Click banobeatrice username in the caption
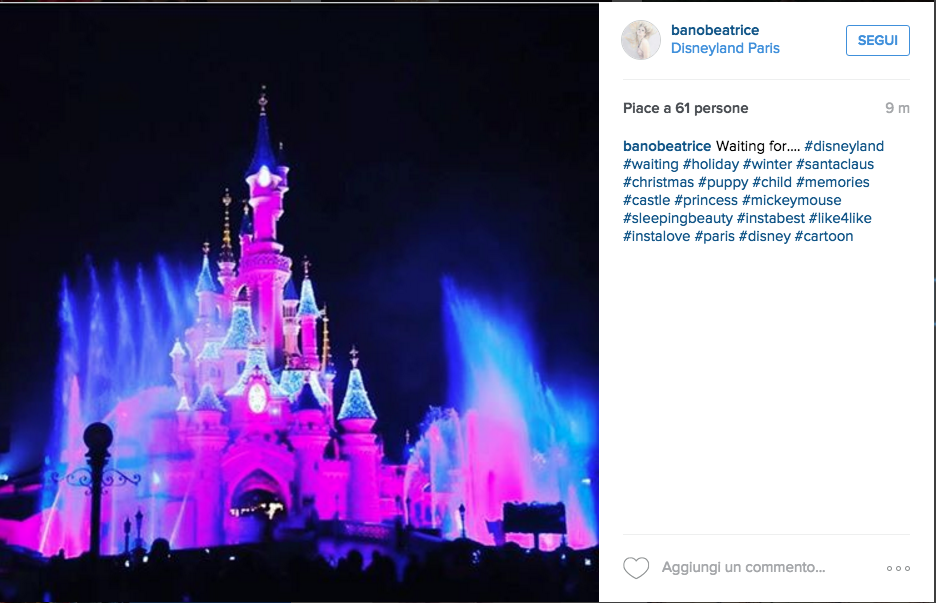The height and width of the screenshot is (603, 936). point(667,146)
